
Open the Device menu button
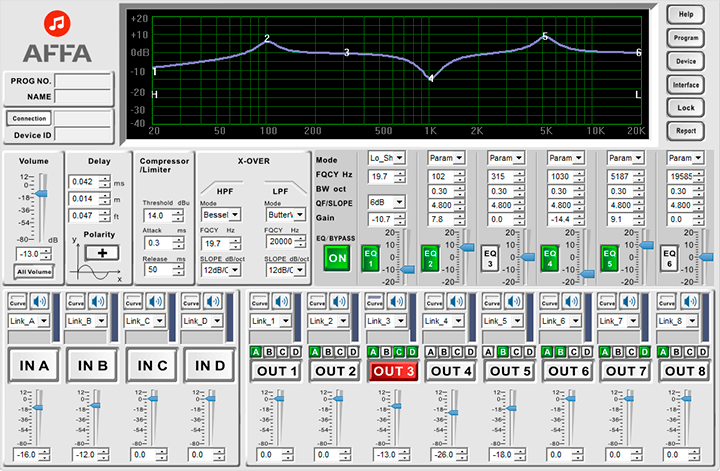pyautogui.click(x=686, y=61)
